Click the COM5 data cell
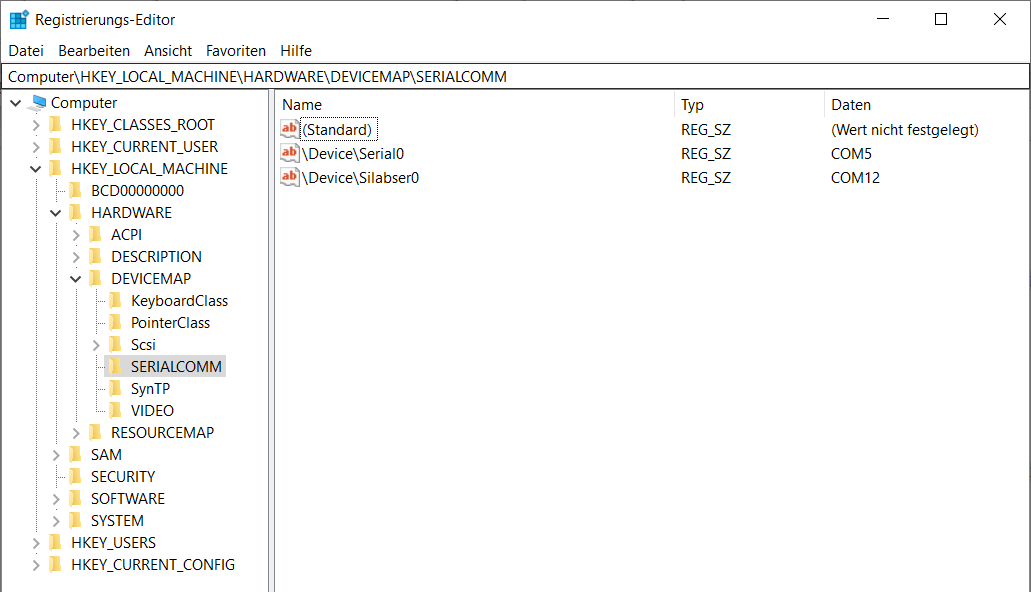 (851, 154)
